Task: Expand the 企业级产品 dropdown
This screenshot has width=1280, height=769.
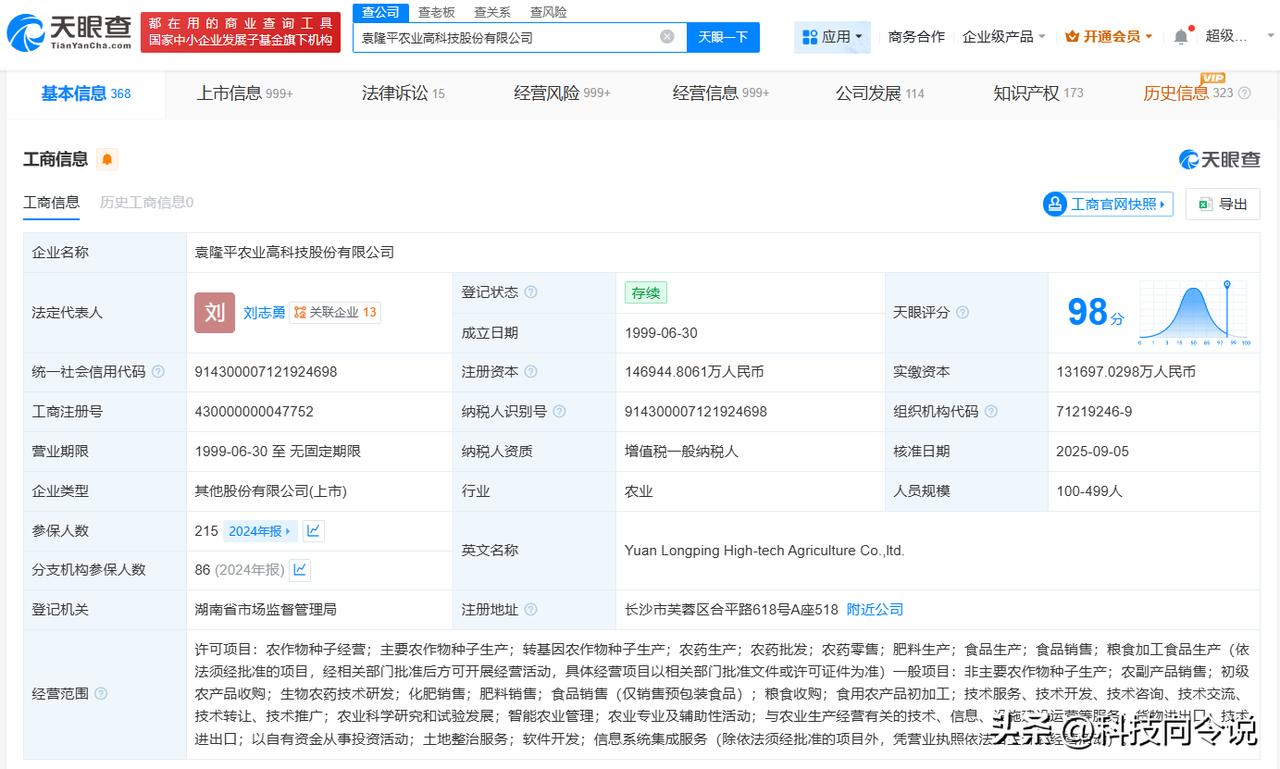Action: [1004, 37]
